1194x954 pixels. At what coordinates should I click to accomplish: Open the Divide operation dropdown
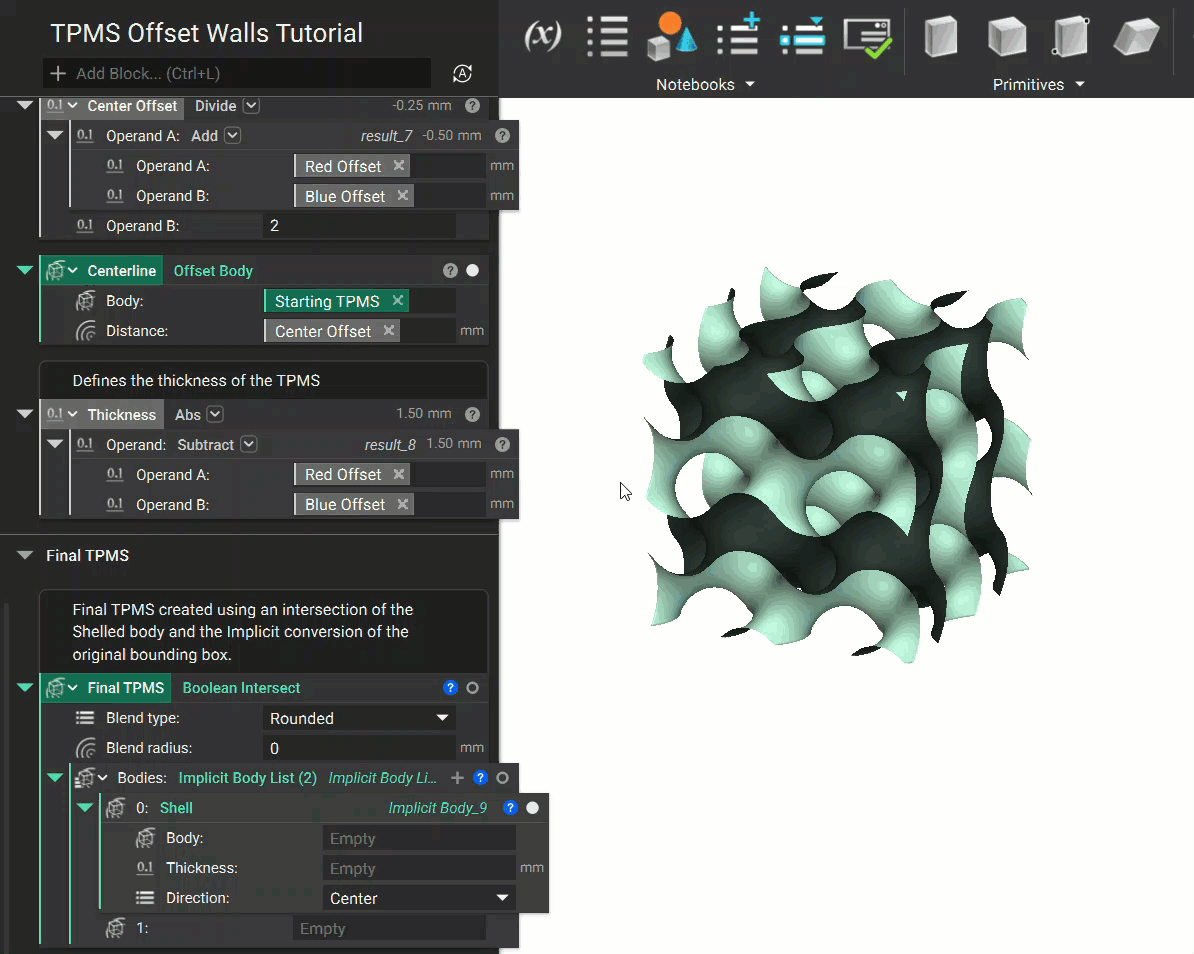pos(251,106)
